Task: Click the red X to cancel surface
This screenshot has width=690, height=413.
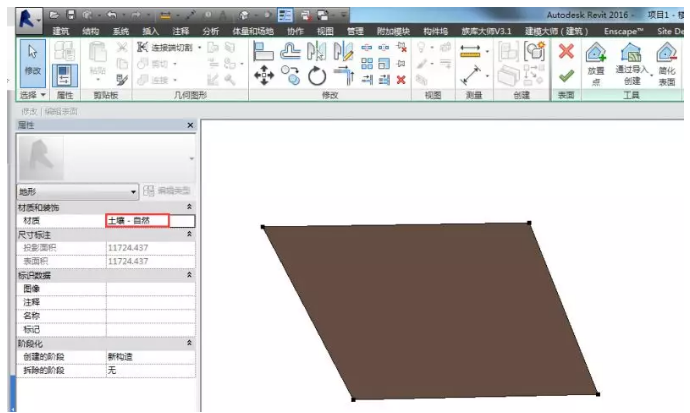Action: tap(566, 52)
